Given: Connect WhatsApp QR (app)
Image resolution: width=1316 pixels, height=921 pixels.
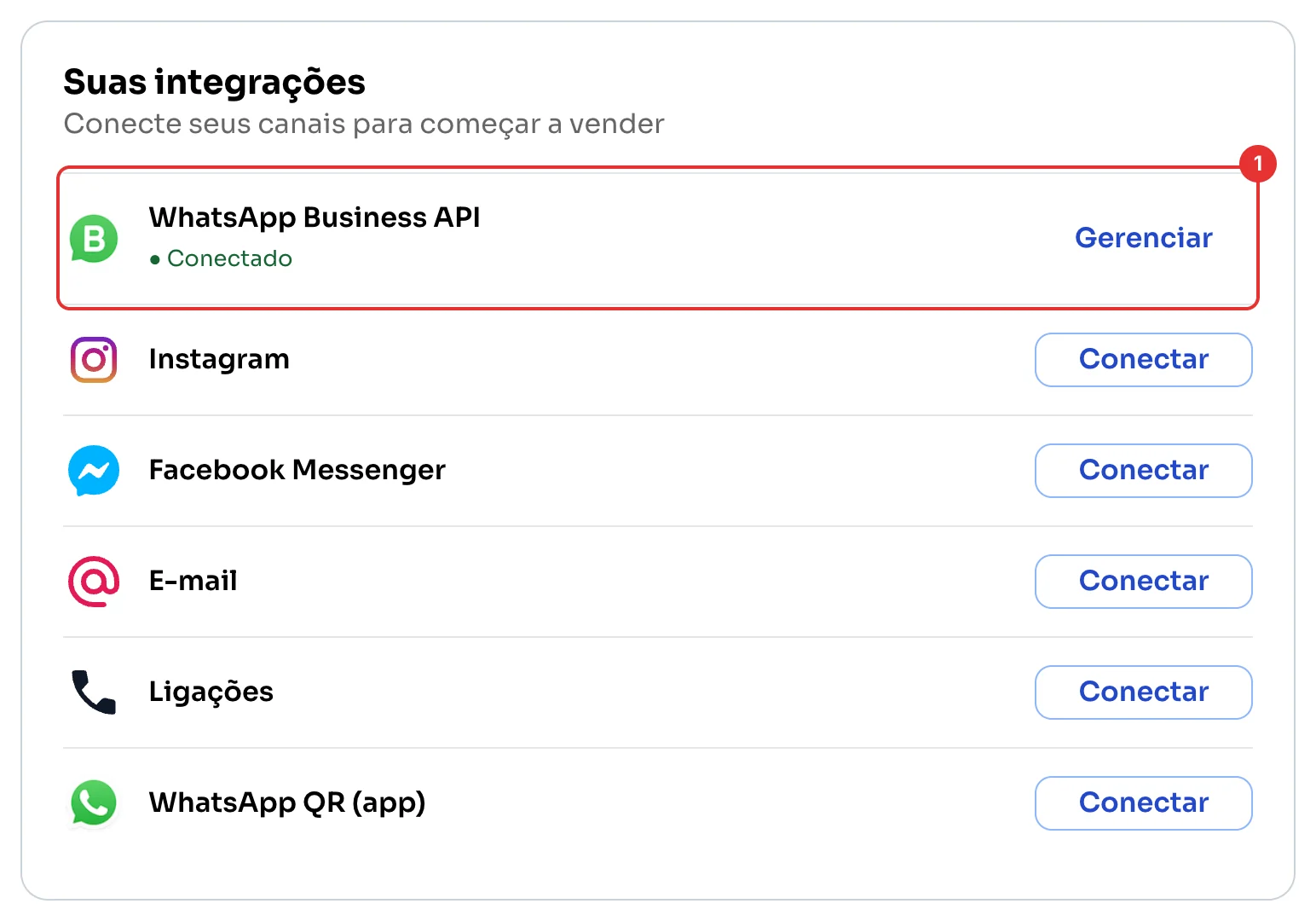Looking at the screenshot, I should [x=1143, y=803].
